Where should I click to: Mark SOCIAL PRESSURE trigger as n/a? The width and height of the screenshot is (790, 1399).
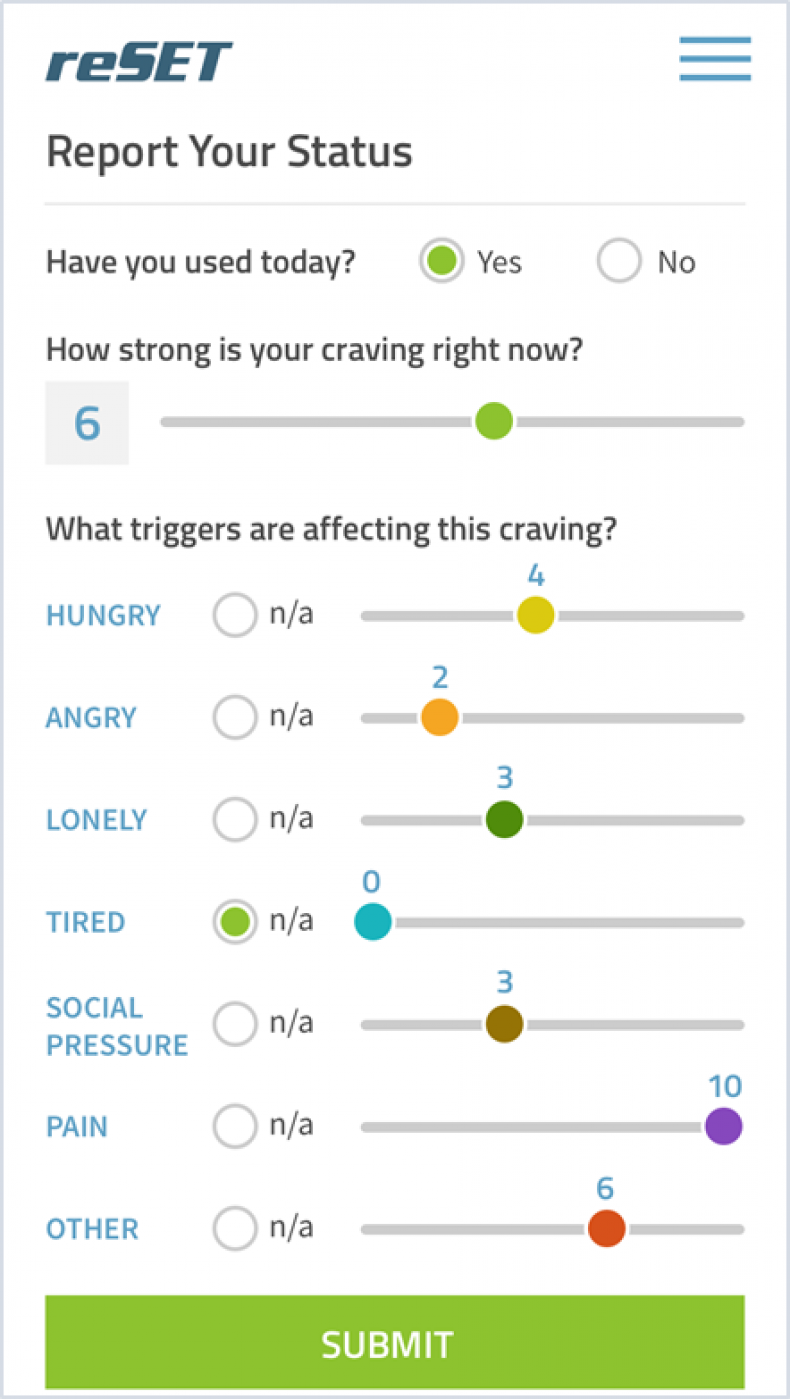pos(235,1023)
